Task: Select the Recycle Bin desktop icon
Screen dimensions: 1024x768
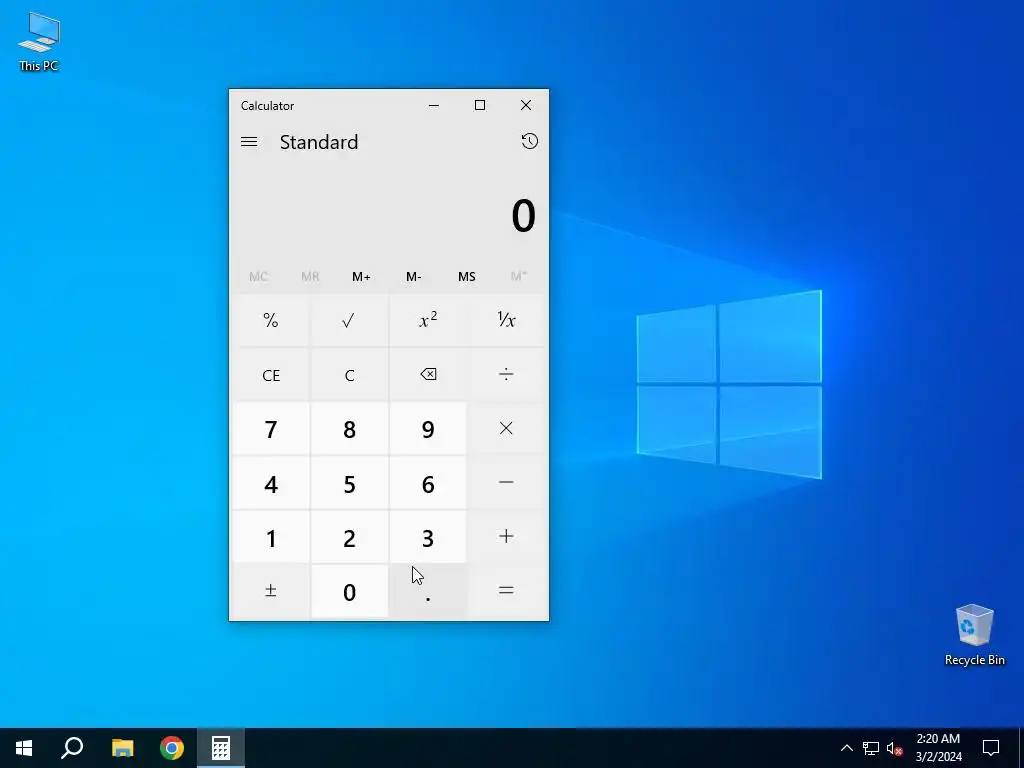Action: point(974,634)
